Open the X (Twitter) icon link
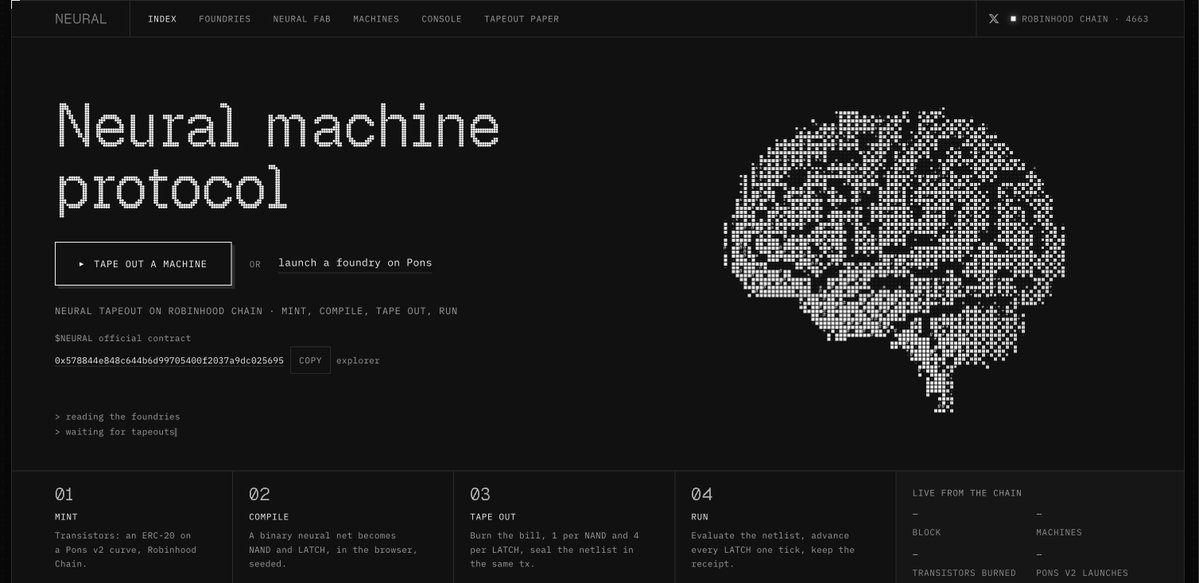 coord(993,19)
